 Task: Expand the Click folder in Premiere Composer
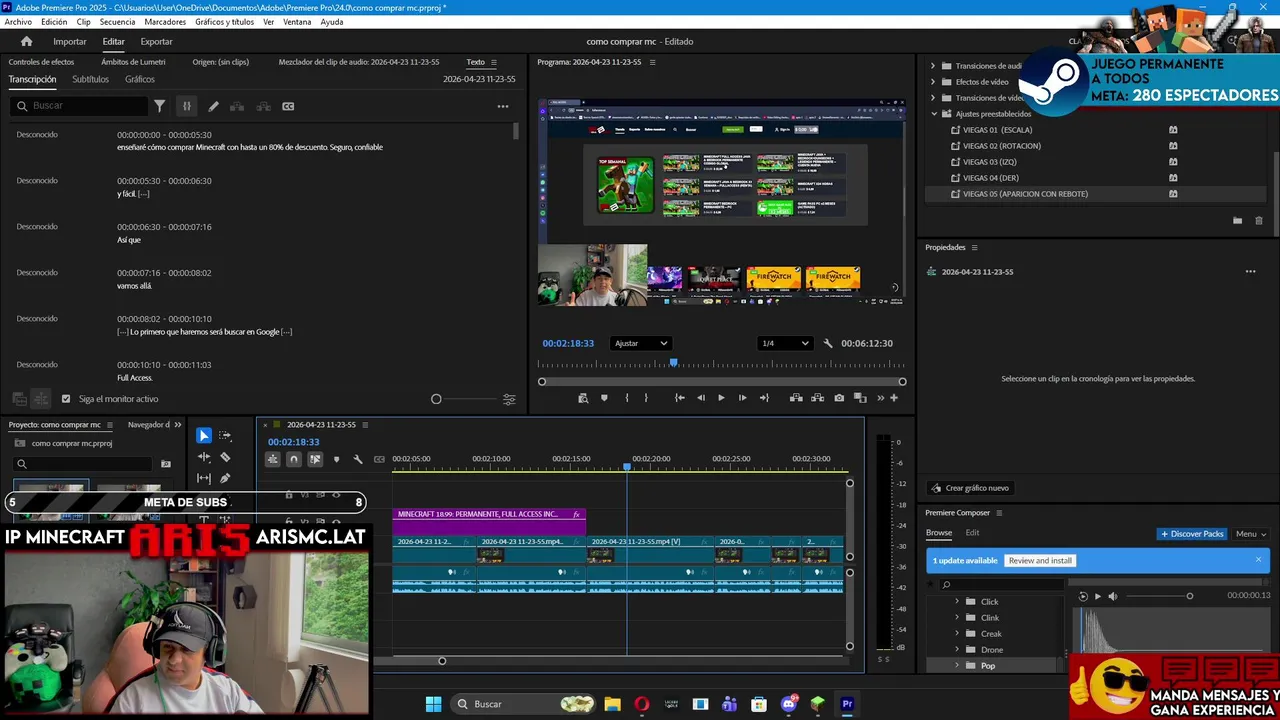[957, 602]
